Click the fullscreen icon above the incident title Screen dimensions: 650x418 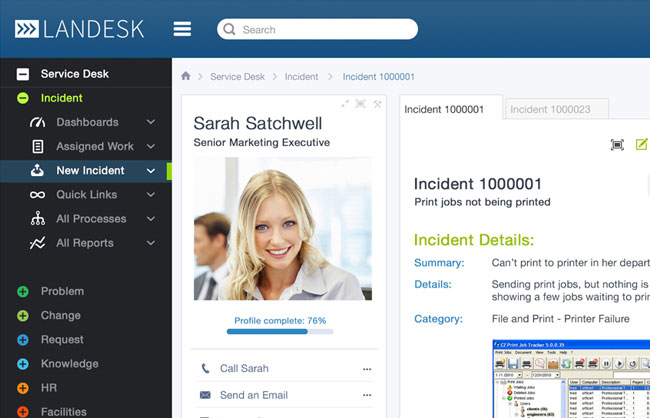(x=617, y=145)
